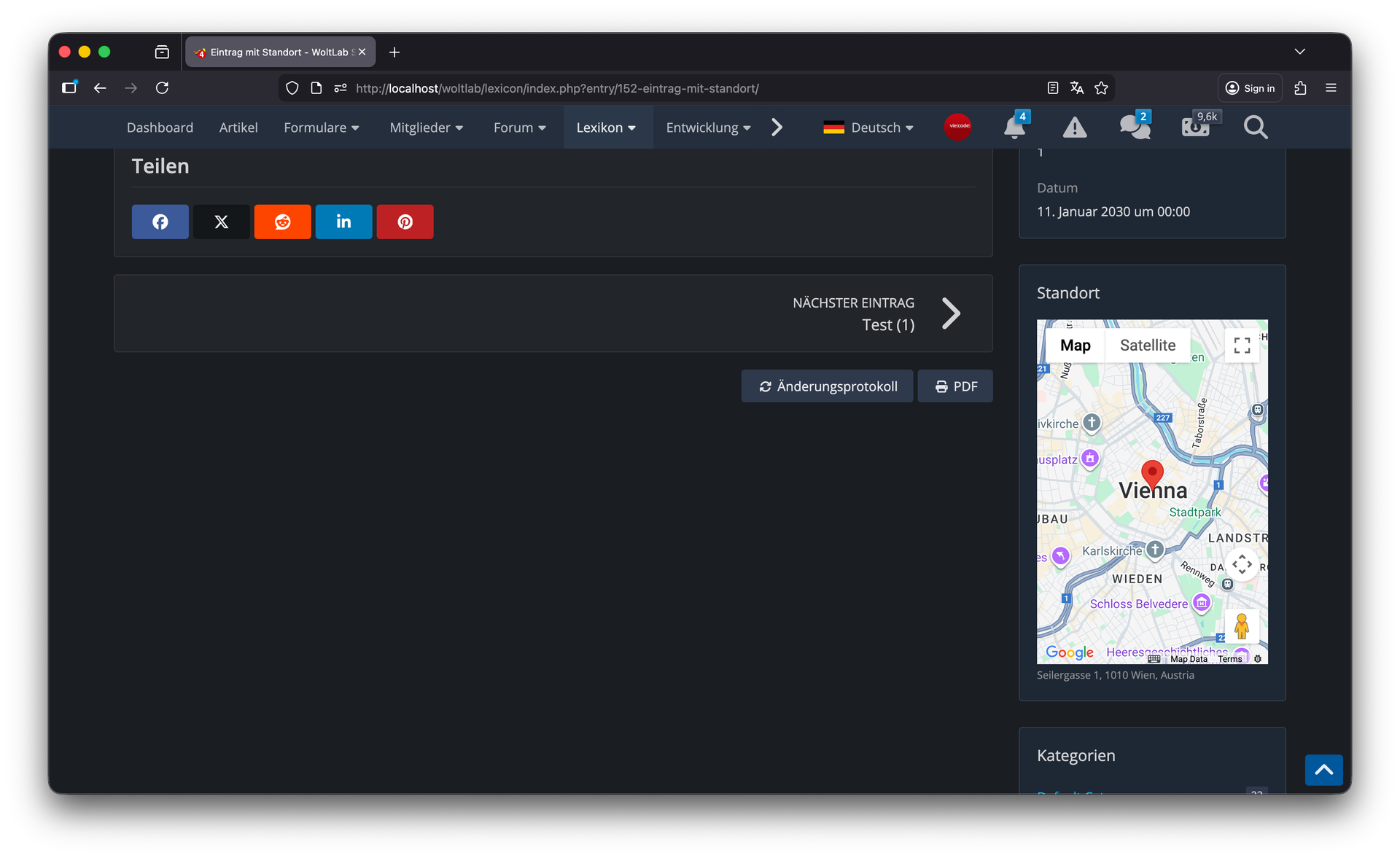
Task: Share entry on Pinterest
Action: 405,222
